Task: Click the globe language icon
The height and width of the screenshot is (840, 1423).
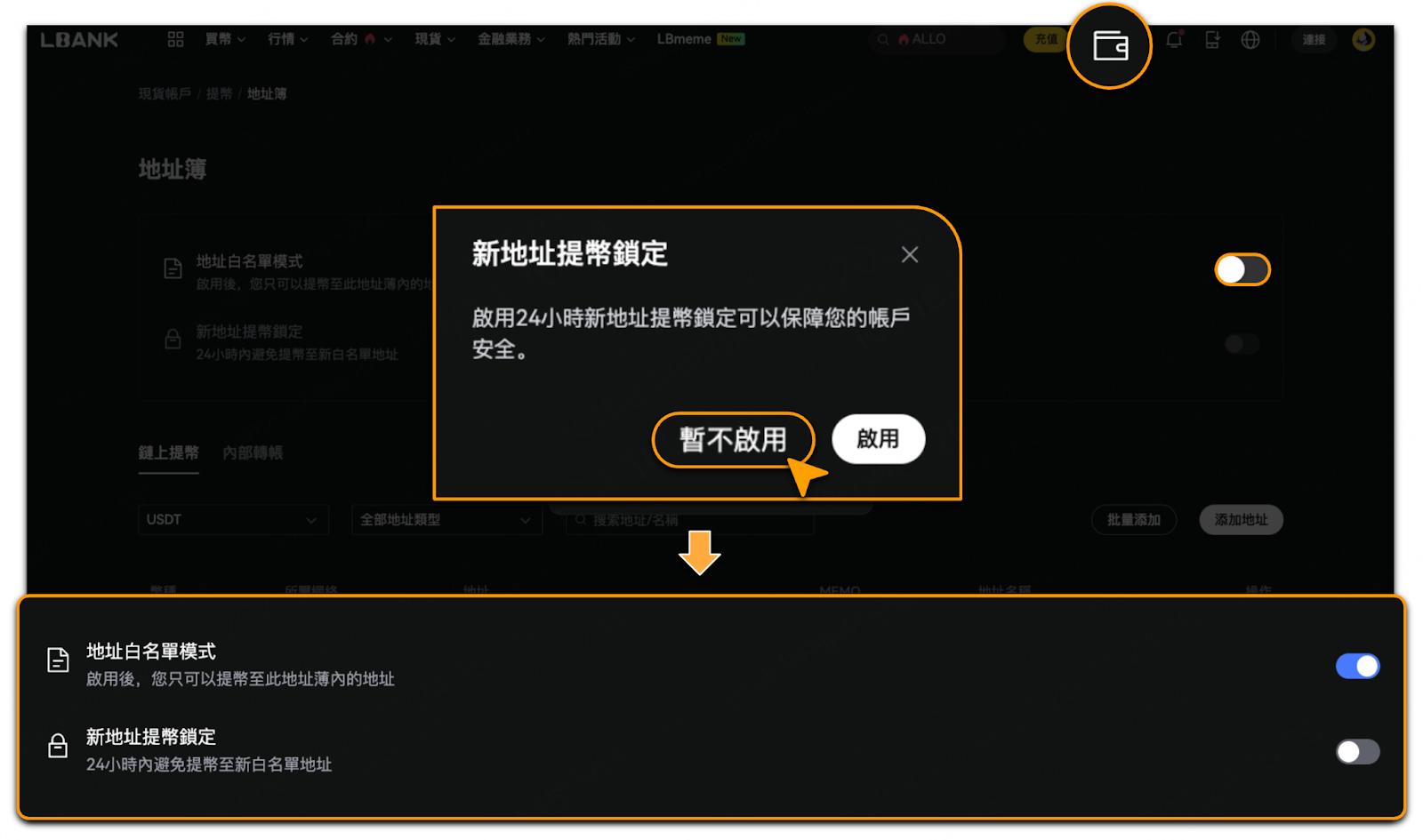Action: tap(1250, 40)
